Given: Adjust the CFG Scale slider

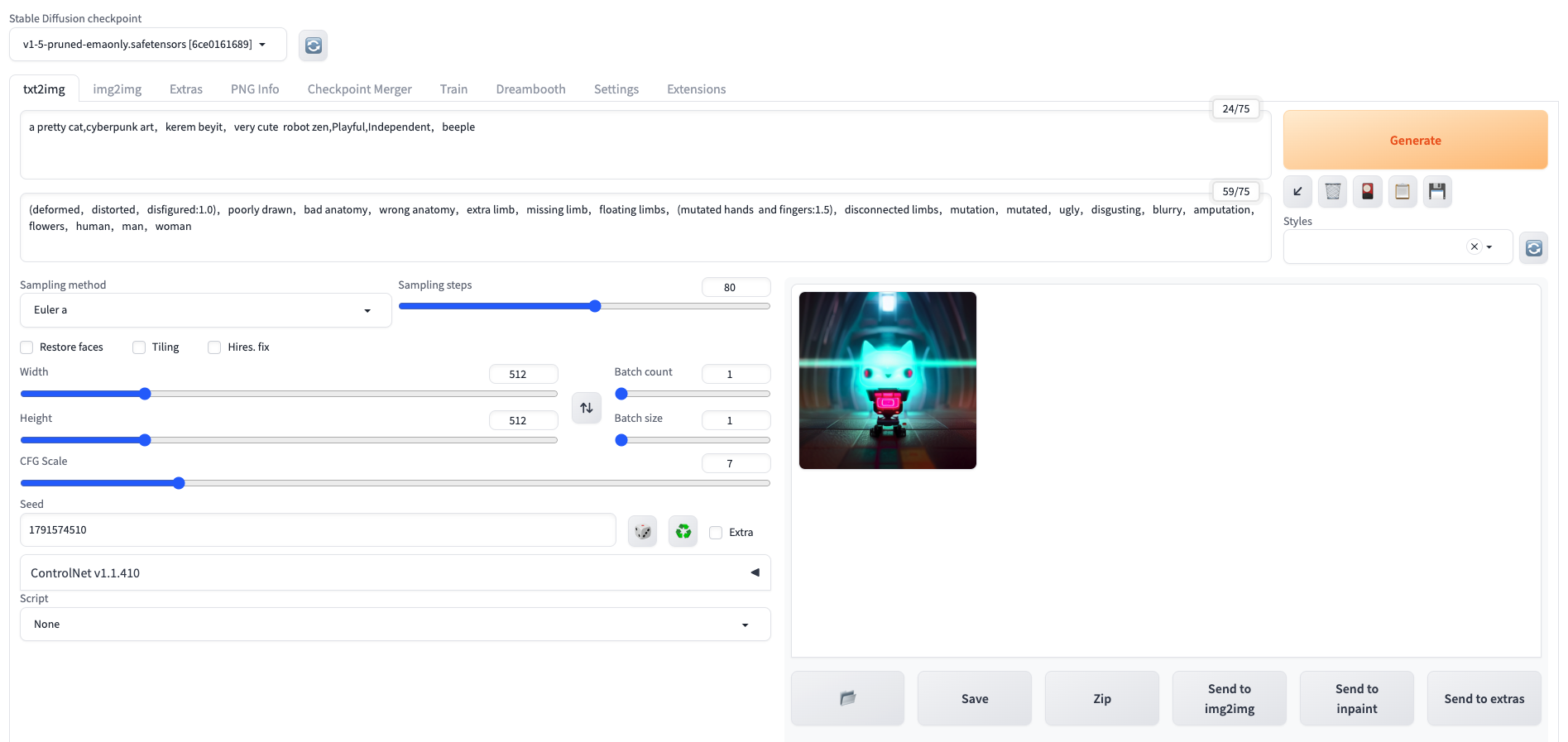Looking at the screenshot, I should tap(395, 483).
